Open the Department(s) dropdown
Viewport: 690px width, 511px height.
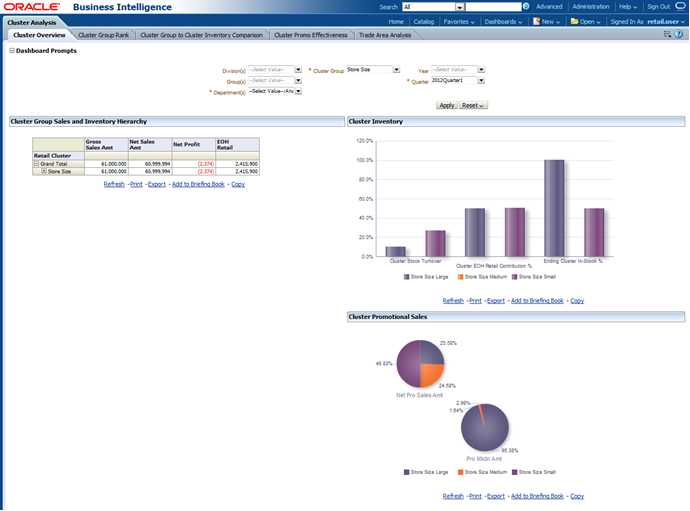point(298,91)
